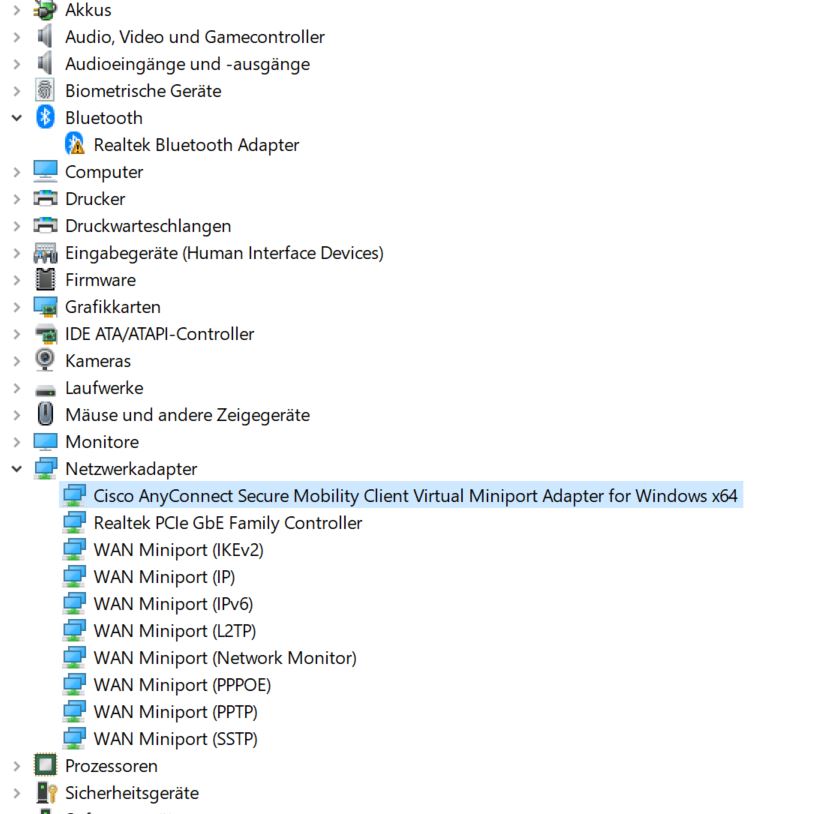Select the Bluetooth label
The image size is (815, 814).
[103, 118]
